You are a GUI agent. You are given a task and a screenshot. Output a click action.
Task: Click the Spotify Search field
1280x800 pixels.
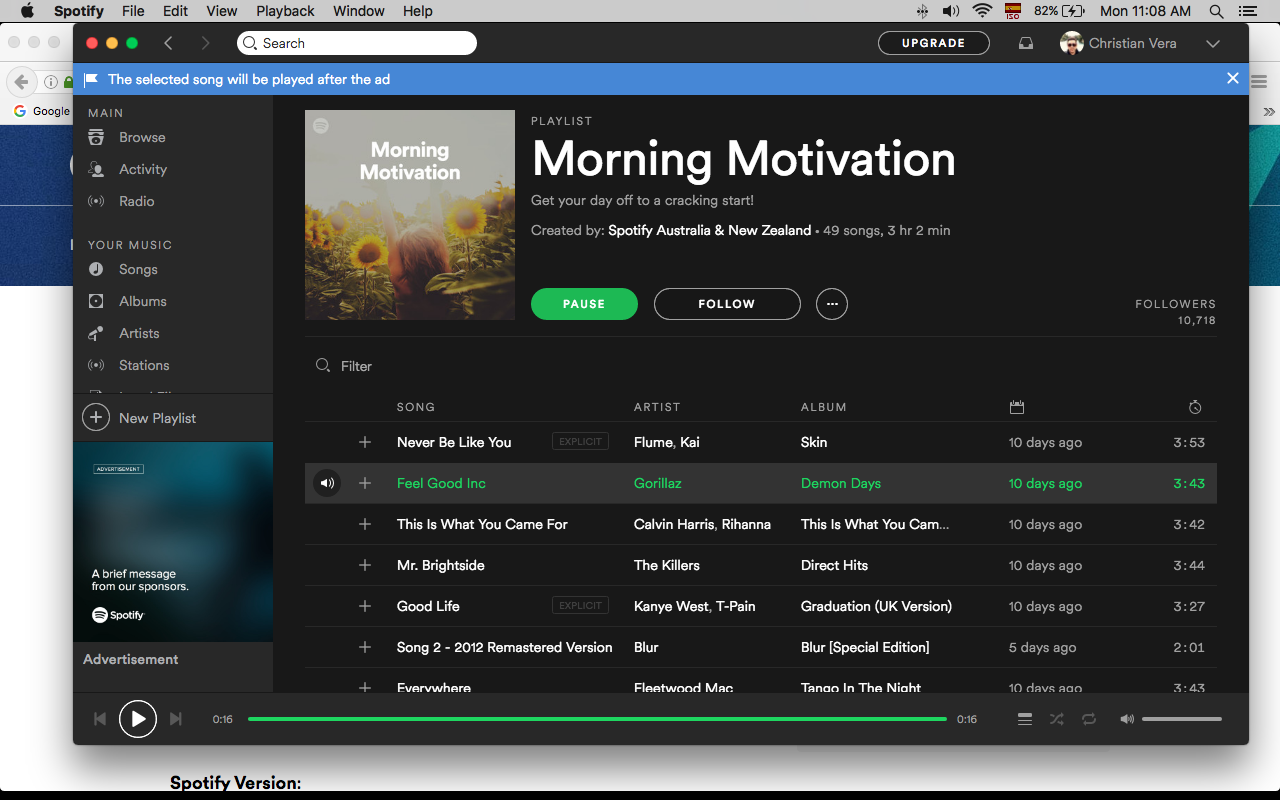pyautogui.click(x=357, y=43)
